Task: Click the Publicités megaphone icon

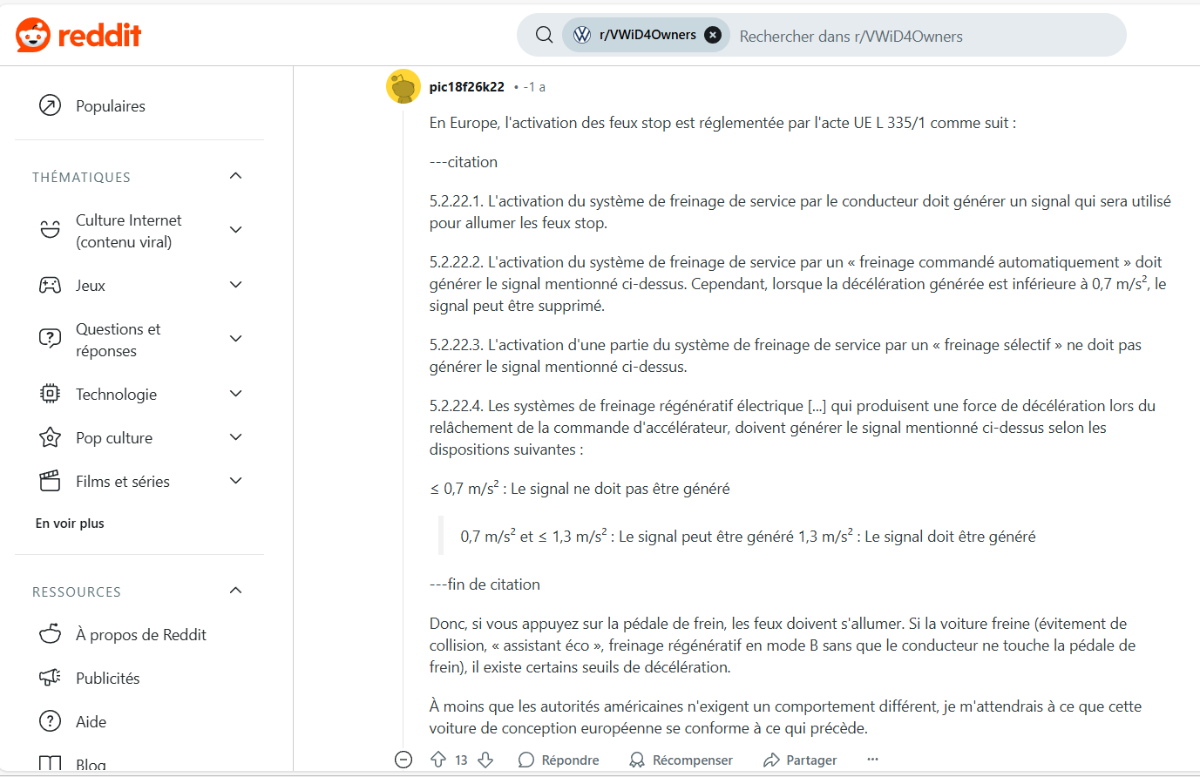Action: pyautogui.click(x=49, y=678)
